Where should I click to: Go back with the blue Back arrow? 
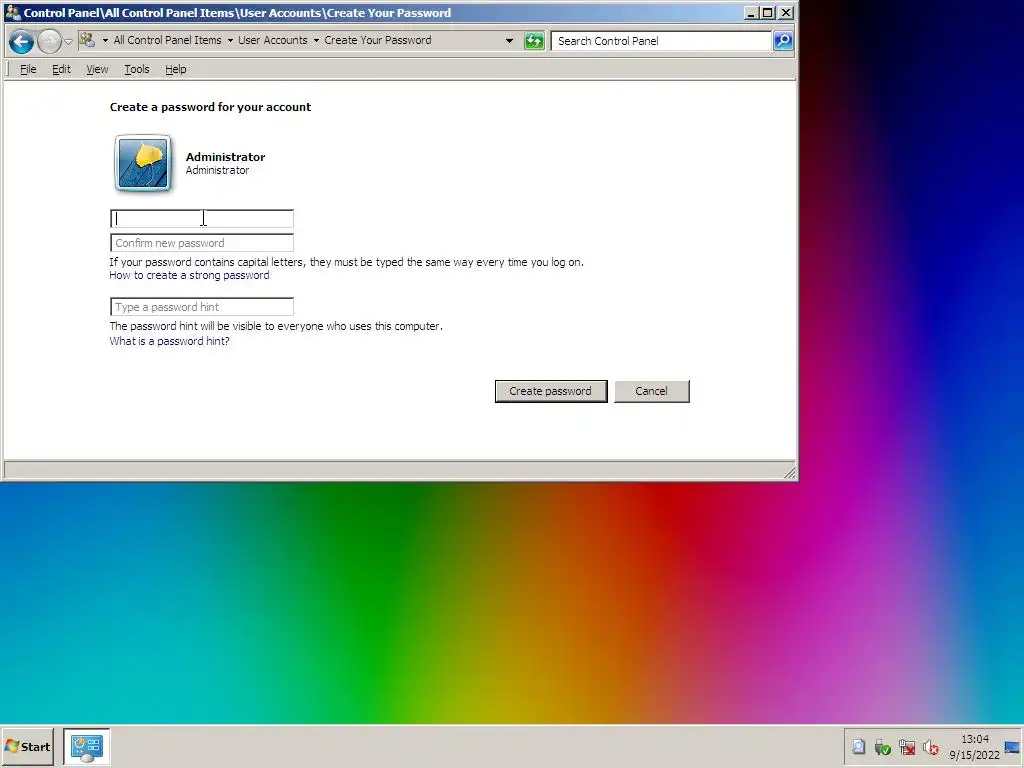[x=22, y=42]
